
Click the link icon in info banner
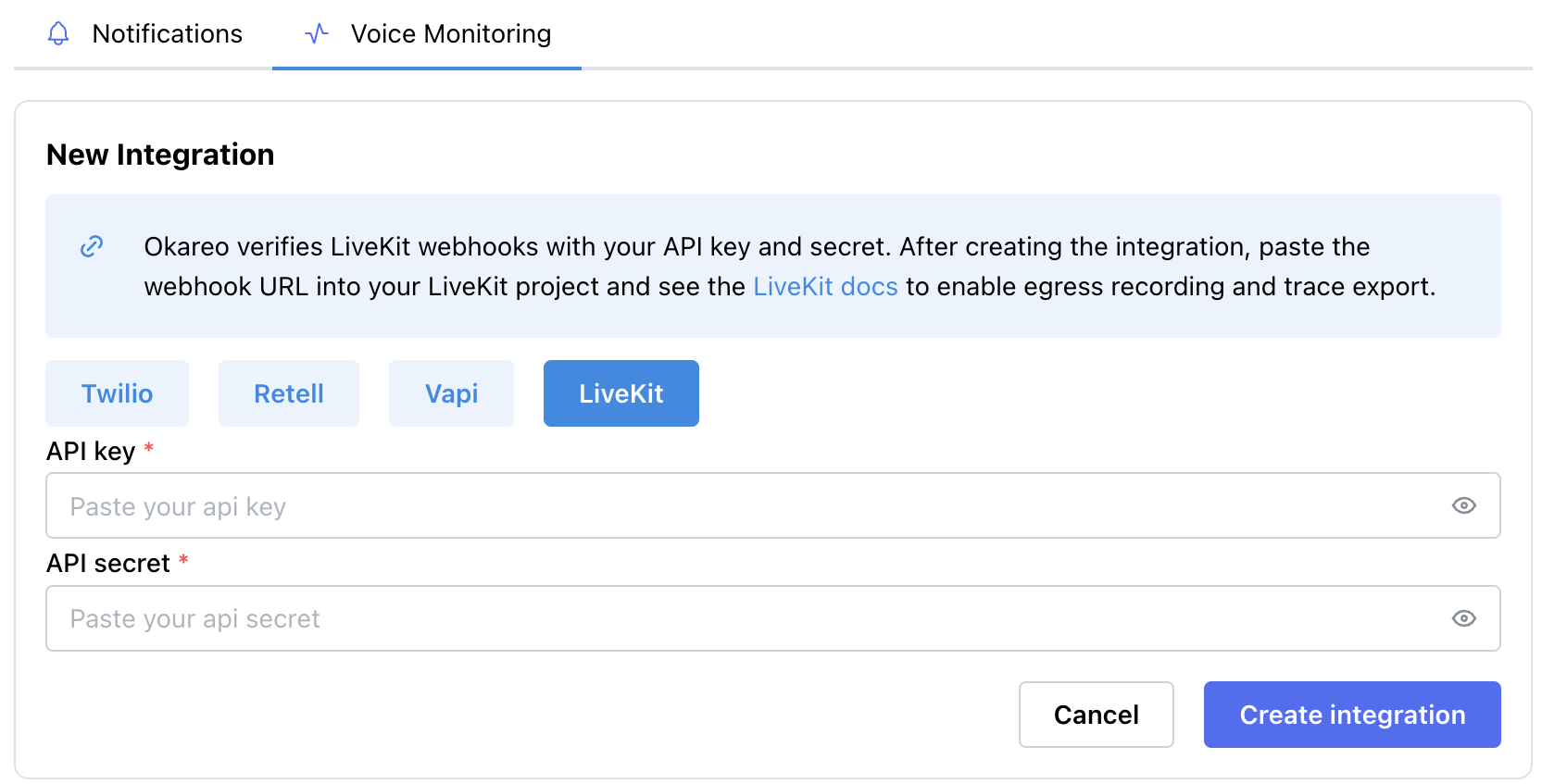point(92,246)
